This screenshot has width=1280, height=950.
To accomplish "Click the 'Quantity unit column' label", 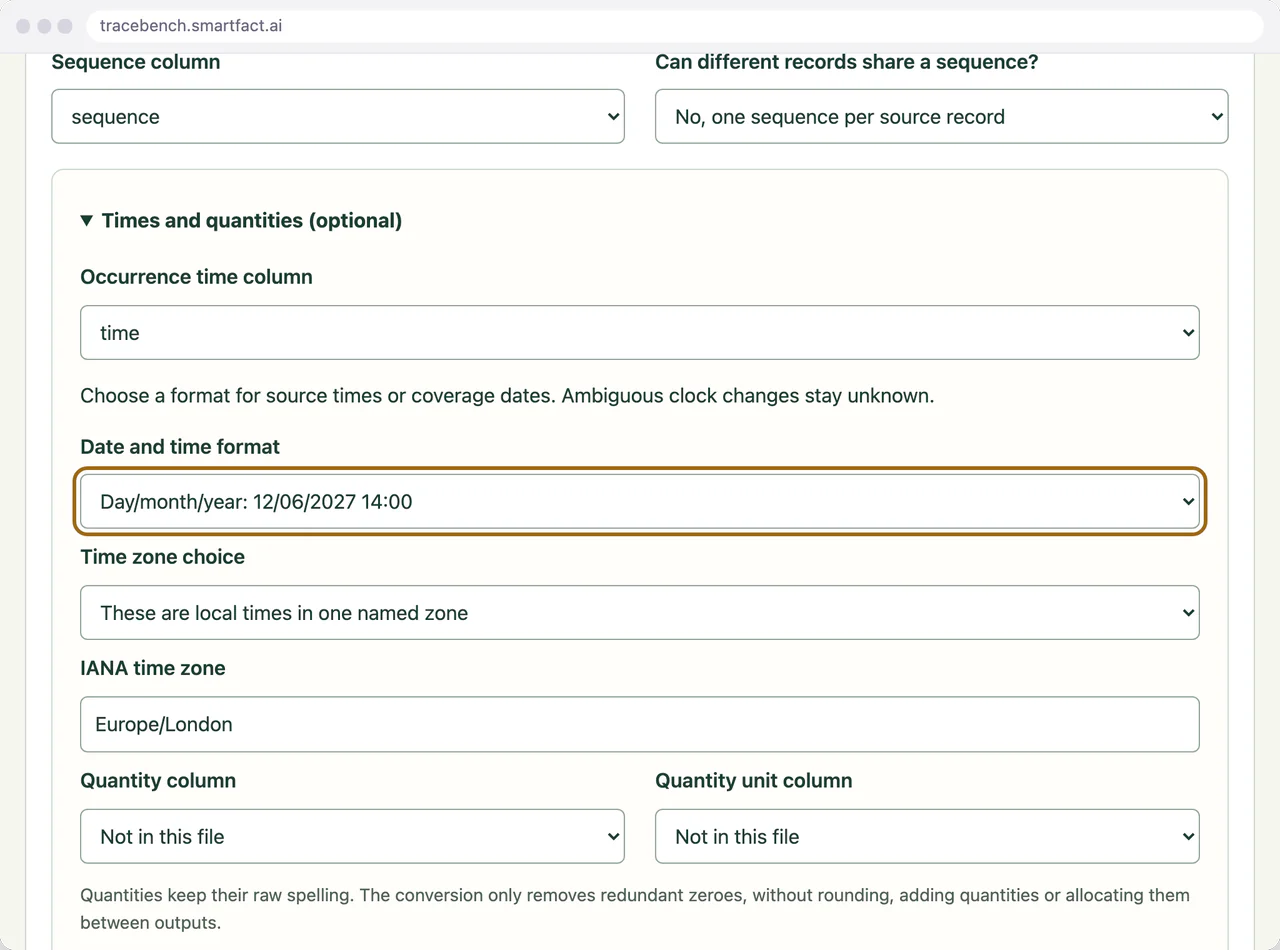I will [x=754, y=781].
